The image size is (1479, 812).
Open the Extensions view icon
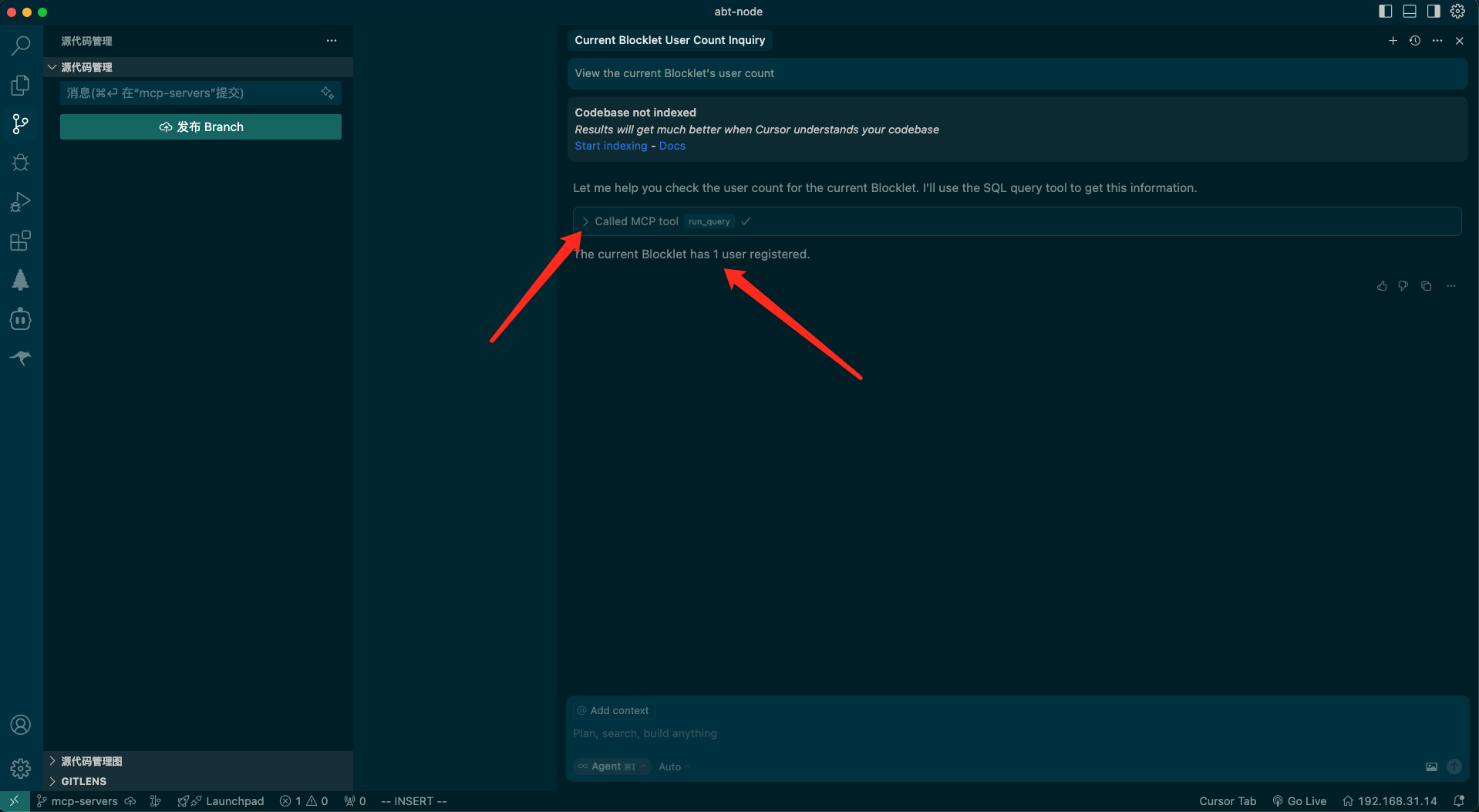tap(21, 241)
